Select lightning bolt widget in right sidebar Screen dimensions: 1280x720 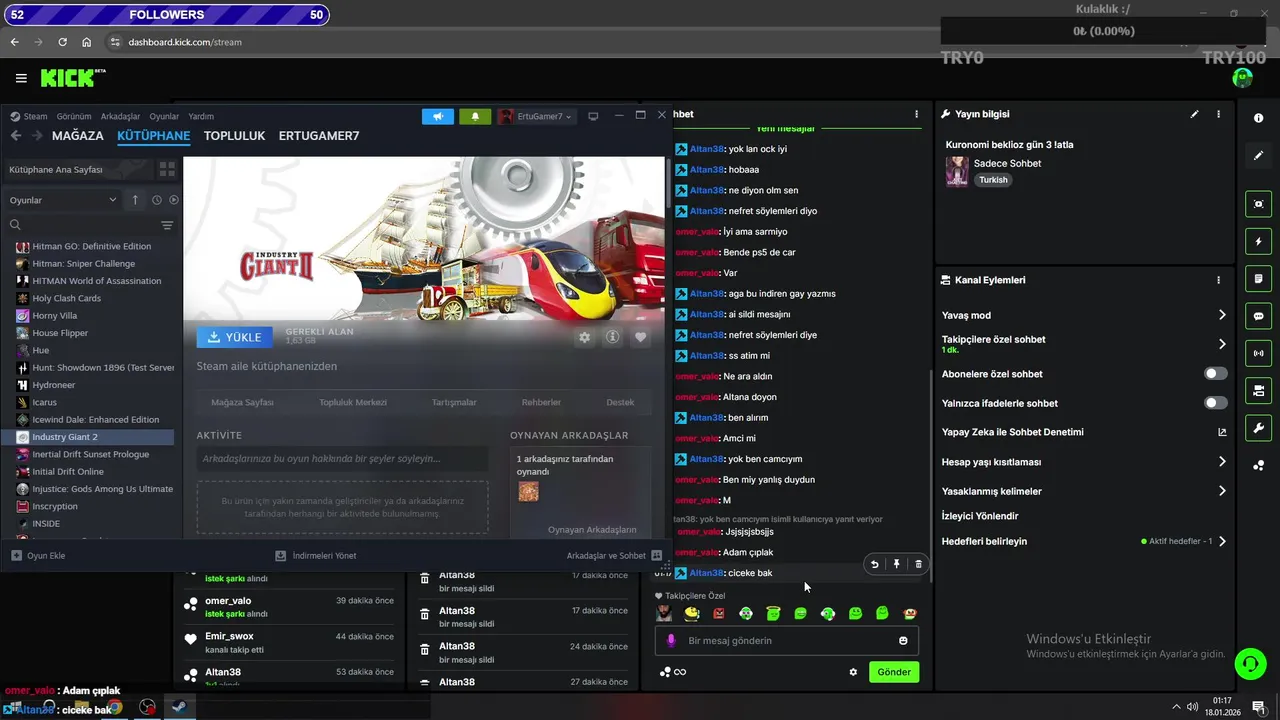(x=1258, y=242)
